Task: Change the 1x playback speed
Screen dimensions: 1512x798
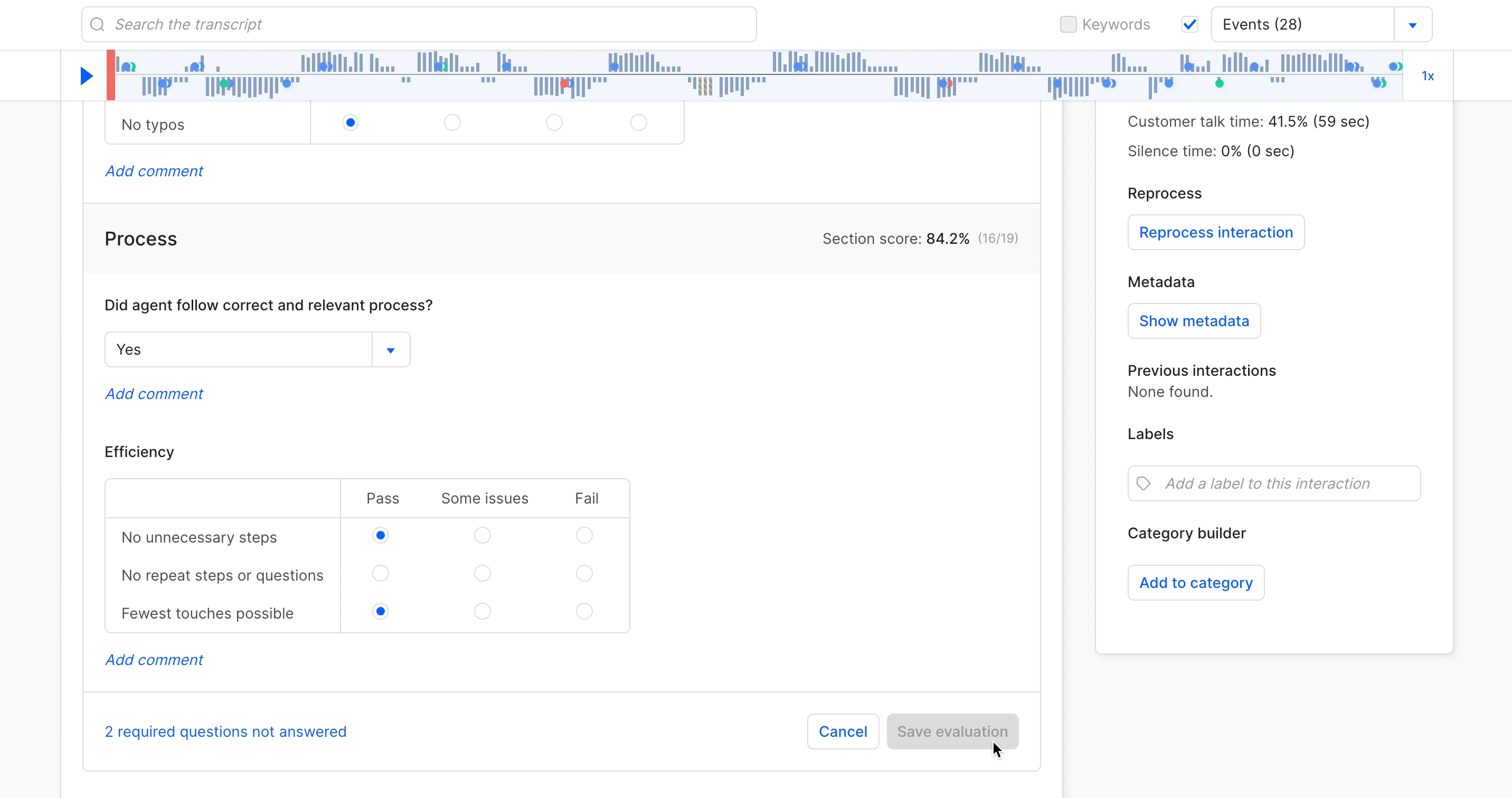Action: (x=1428, y=75)
